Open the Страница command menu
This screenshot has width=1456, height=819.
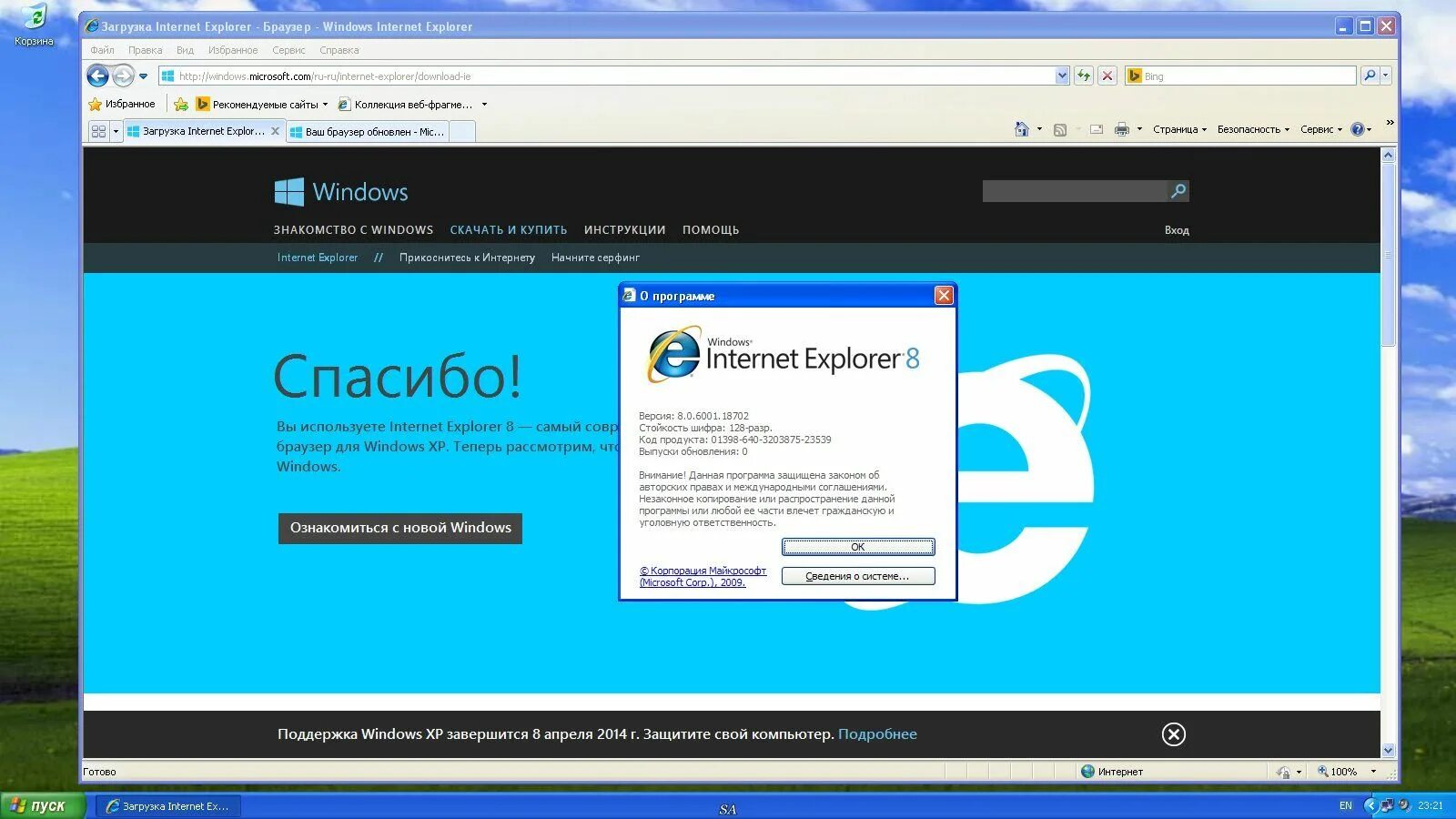coord(1179,129)
